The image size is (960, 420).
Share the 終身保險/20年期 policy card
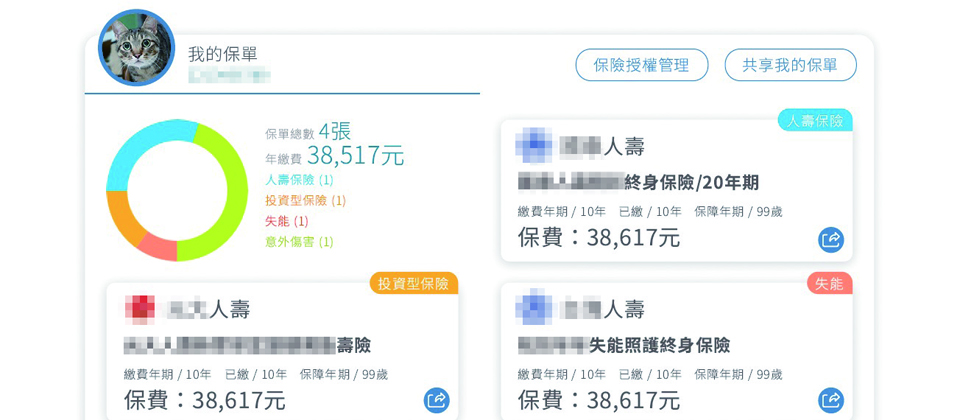831,240
